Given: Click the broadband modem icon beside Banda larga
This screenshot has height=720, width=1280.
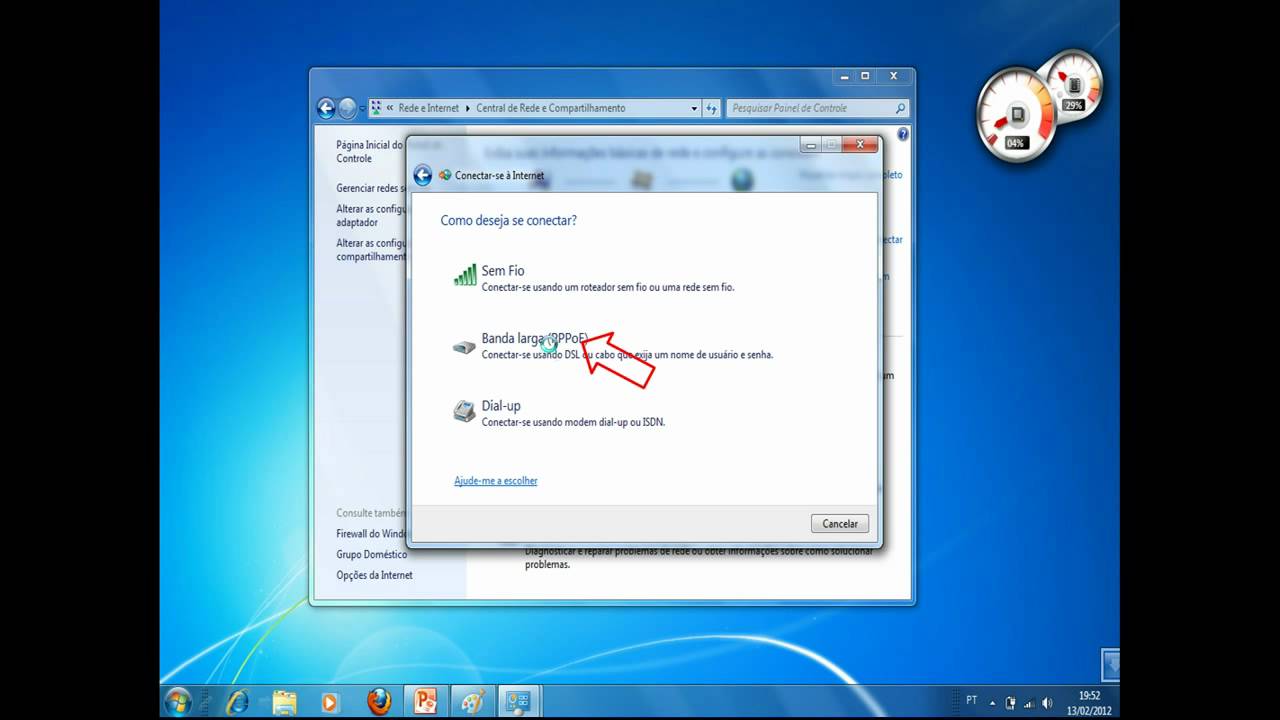Looking at the screenshot, I should (x=464, y=347).
